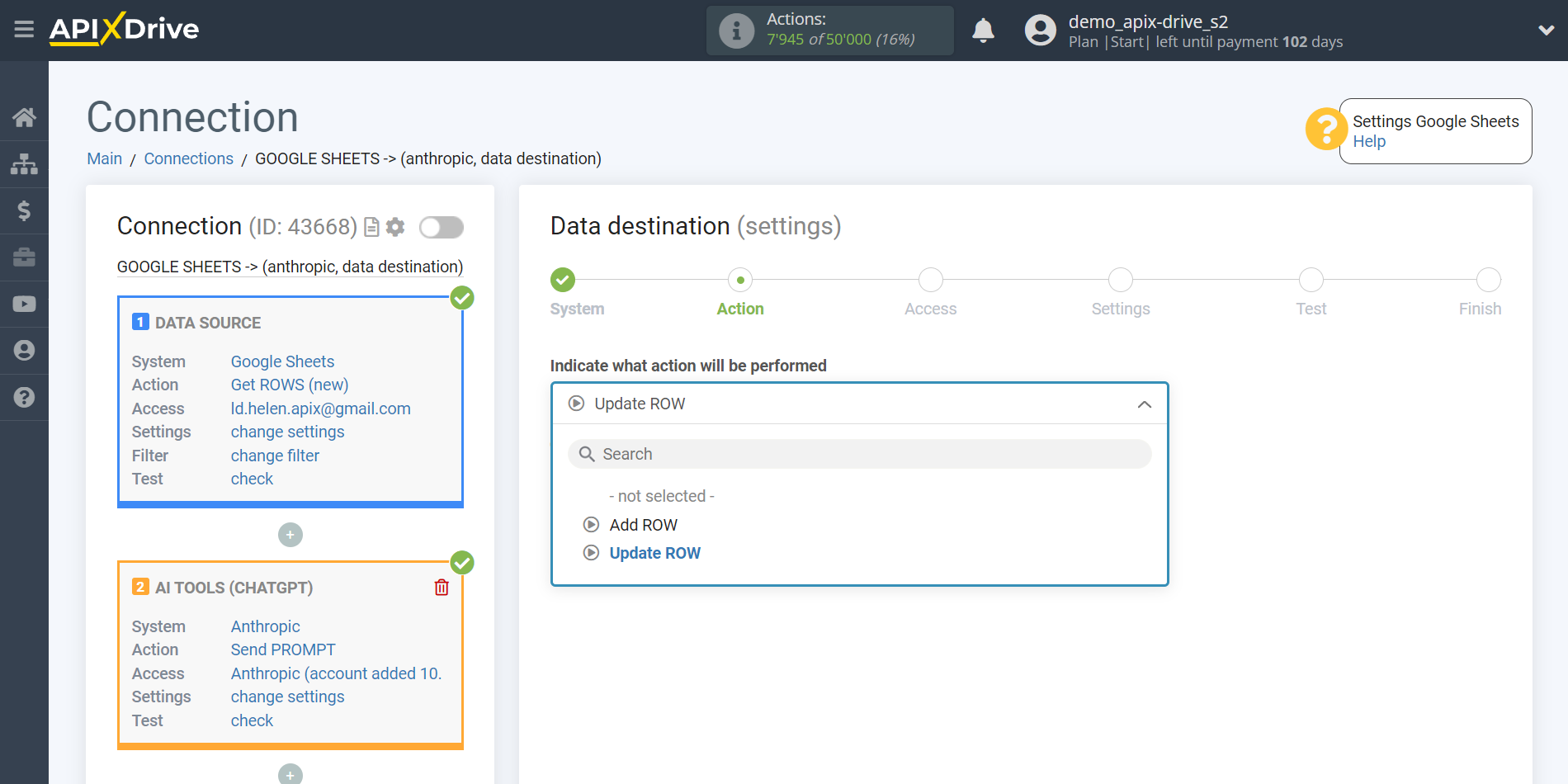Click the change filter link
This screenshot has width=1568, height=784.
275,456
